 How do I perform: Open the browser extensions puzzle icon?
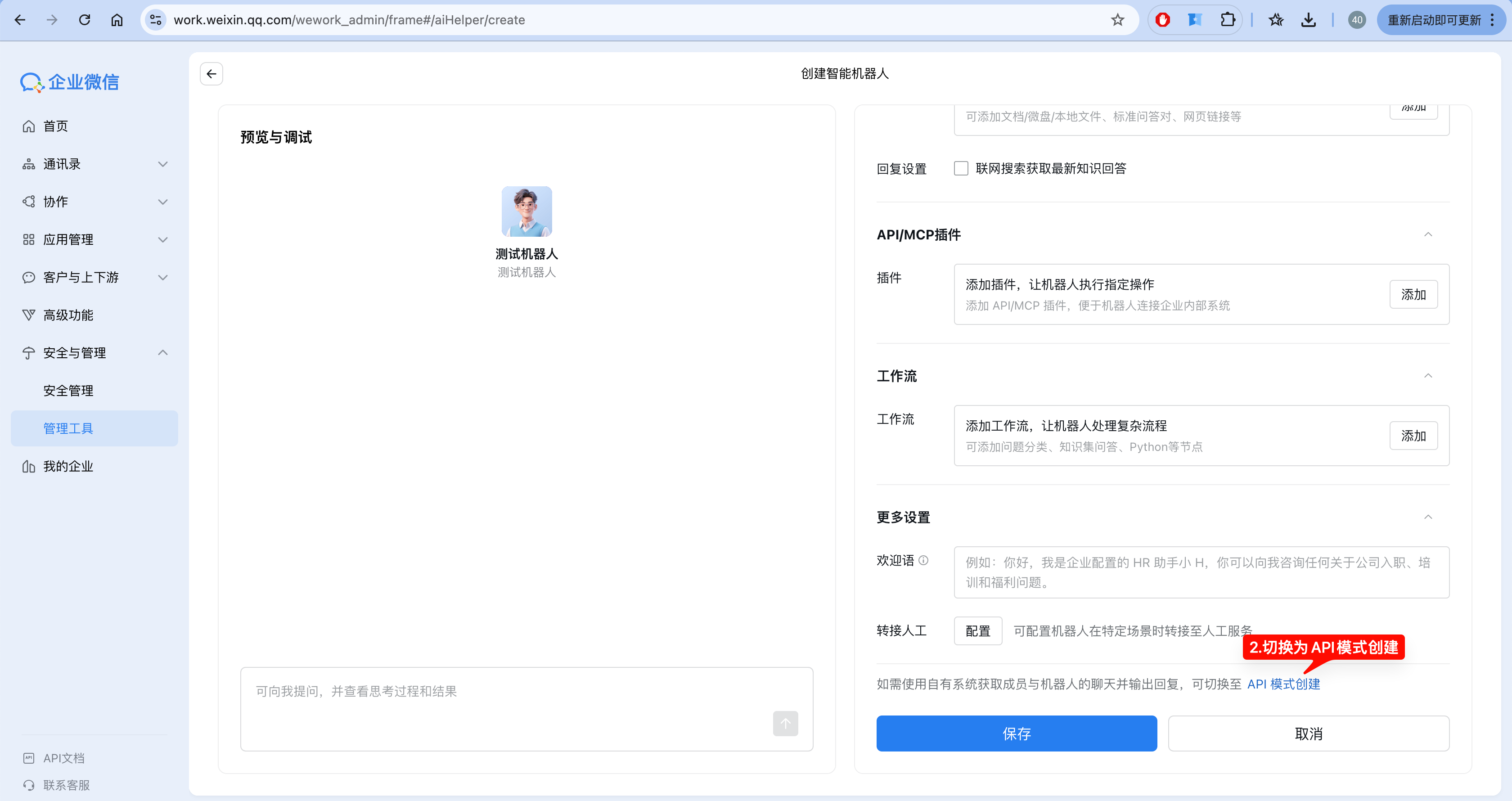coord(1227,20)
